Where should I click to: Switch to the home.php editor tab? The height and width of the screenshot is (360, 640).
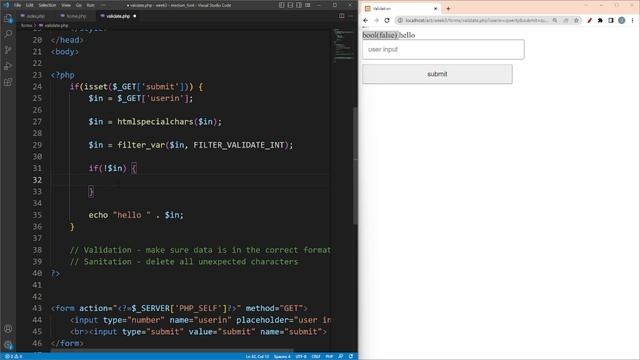tap(76, 16)
